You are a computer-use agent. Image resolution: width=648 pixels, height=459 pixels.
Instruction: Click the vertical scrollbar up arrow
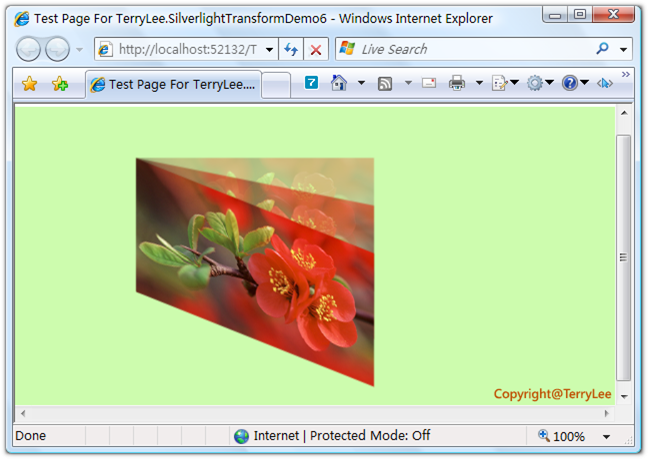click(x=624, y=113)
